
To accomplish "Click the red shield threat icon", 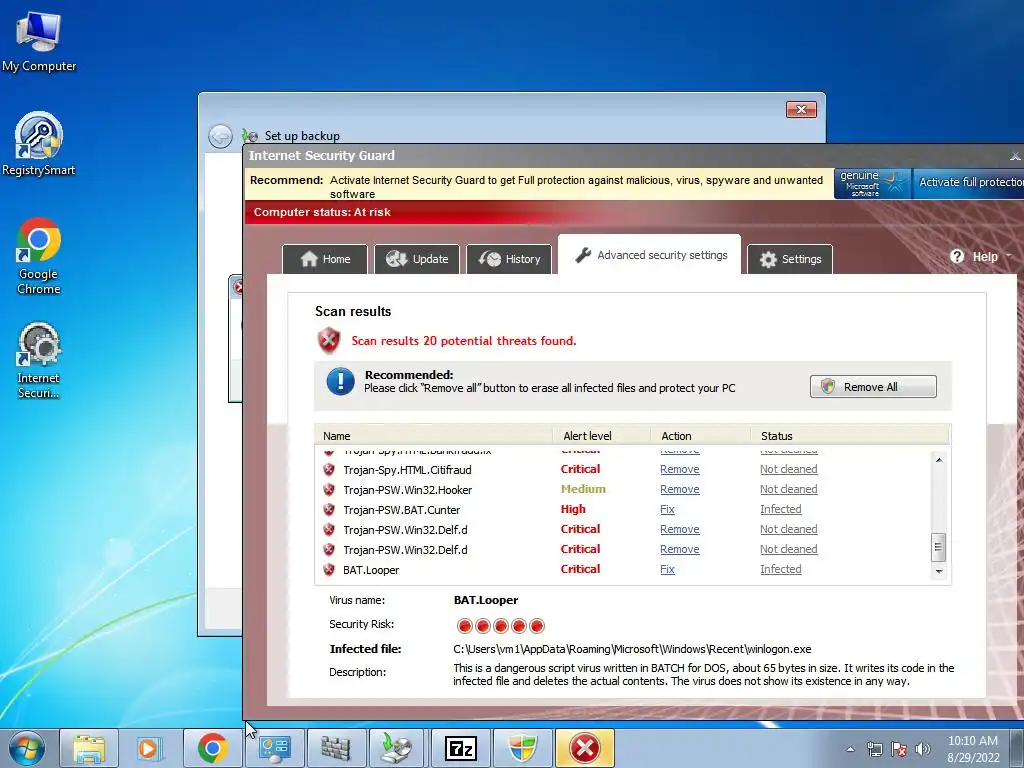I will coord(328,340).
